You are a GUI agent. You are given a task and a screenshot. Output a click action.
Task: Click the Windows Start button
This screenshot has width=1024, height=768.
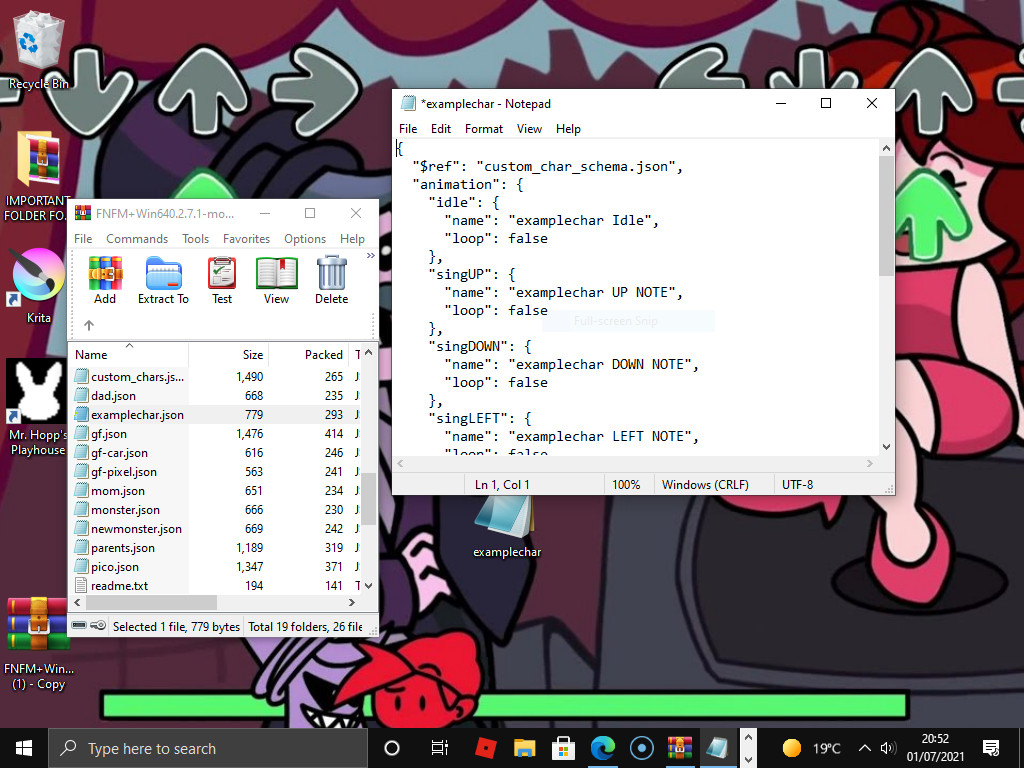[22, 747]
